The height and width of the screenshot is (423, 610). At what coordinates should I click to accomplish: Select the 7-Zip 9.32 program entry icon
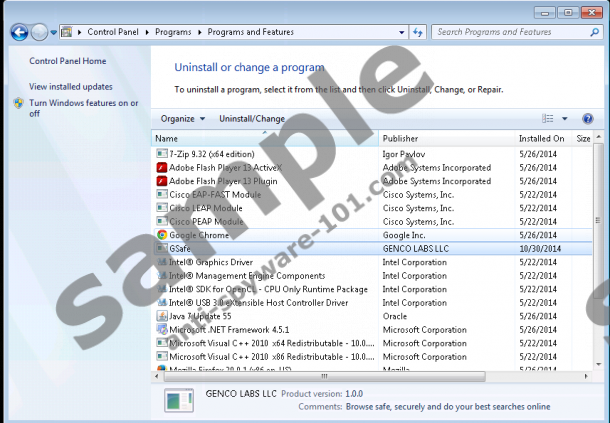[x=162, y=154]
